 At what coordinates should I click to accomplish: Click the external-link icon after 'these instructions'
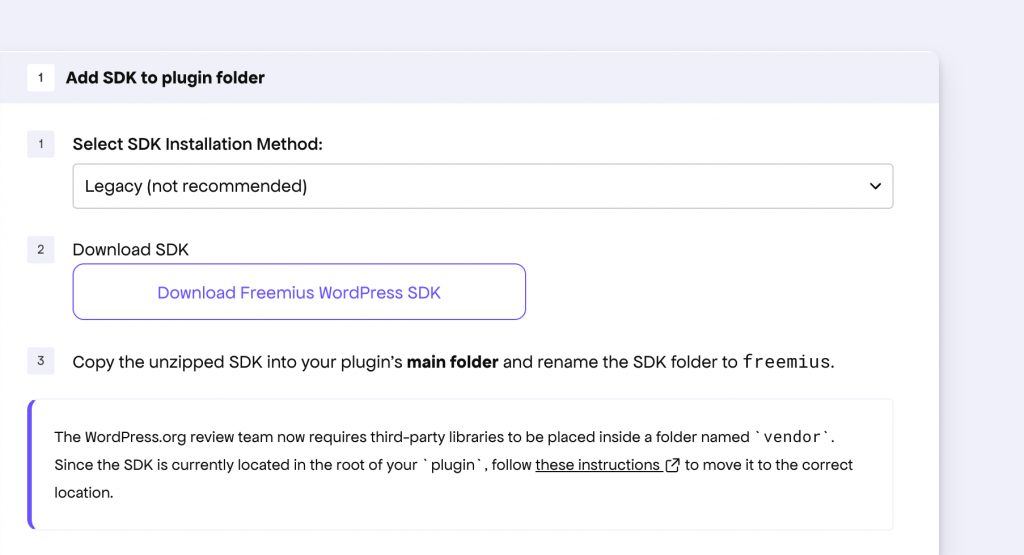[672, 465]
